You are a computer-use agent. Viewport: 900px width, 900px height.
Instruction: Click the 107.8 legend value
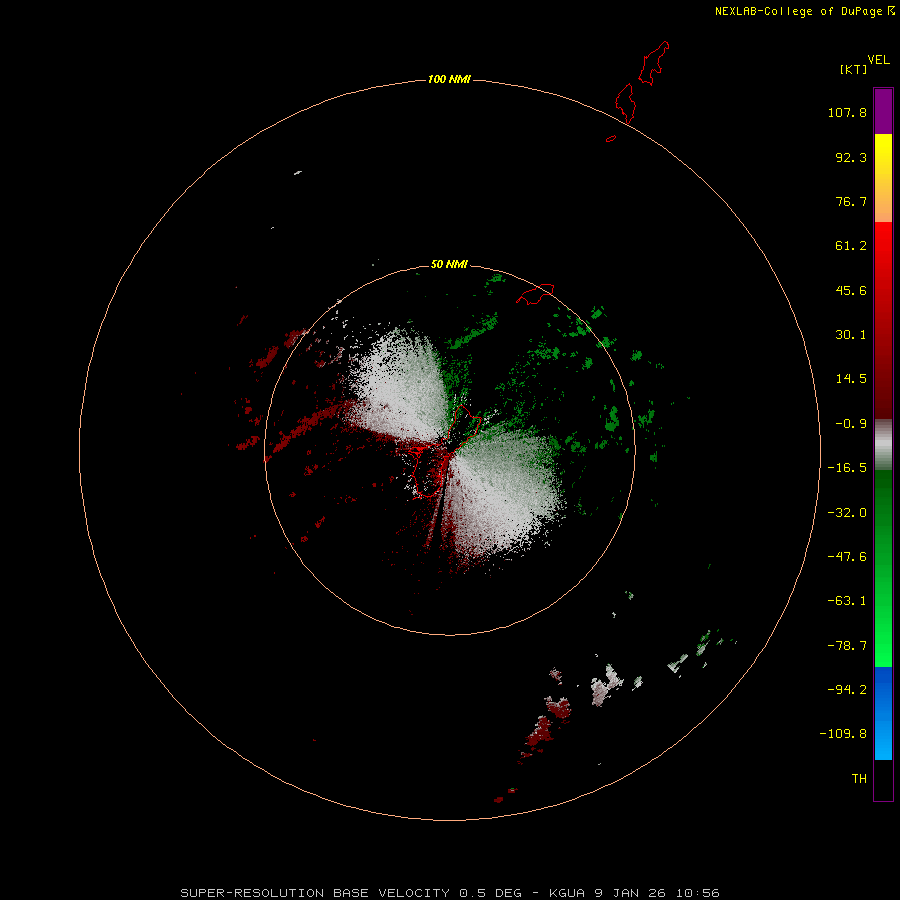[847, 112]
